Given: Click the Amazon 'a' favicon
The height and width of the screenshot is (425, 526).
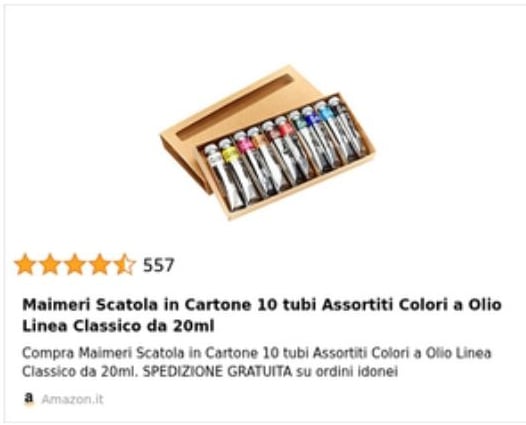Looking at the screenshot, I should click(30, 399).
